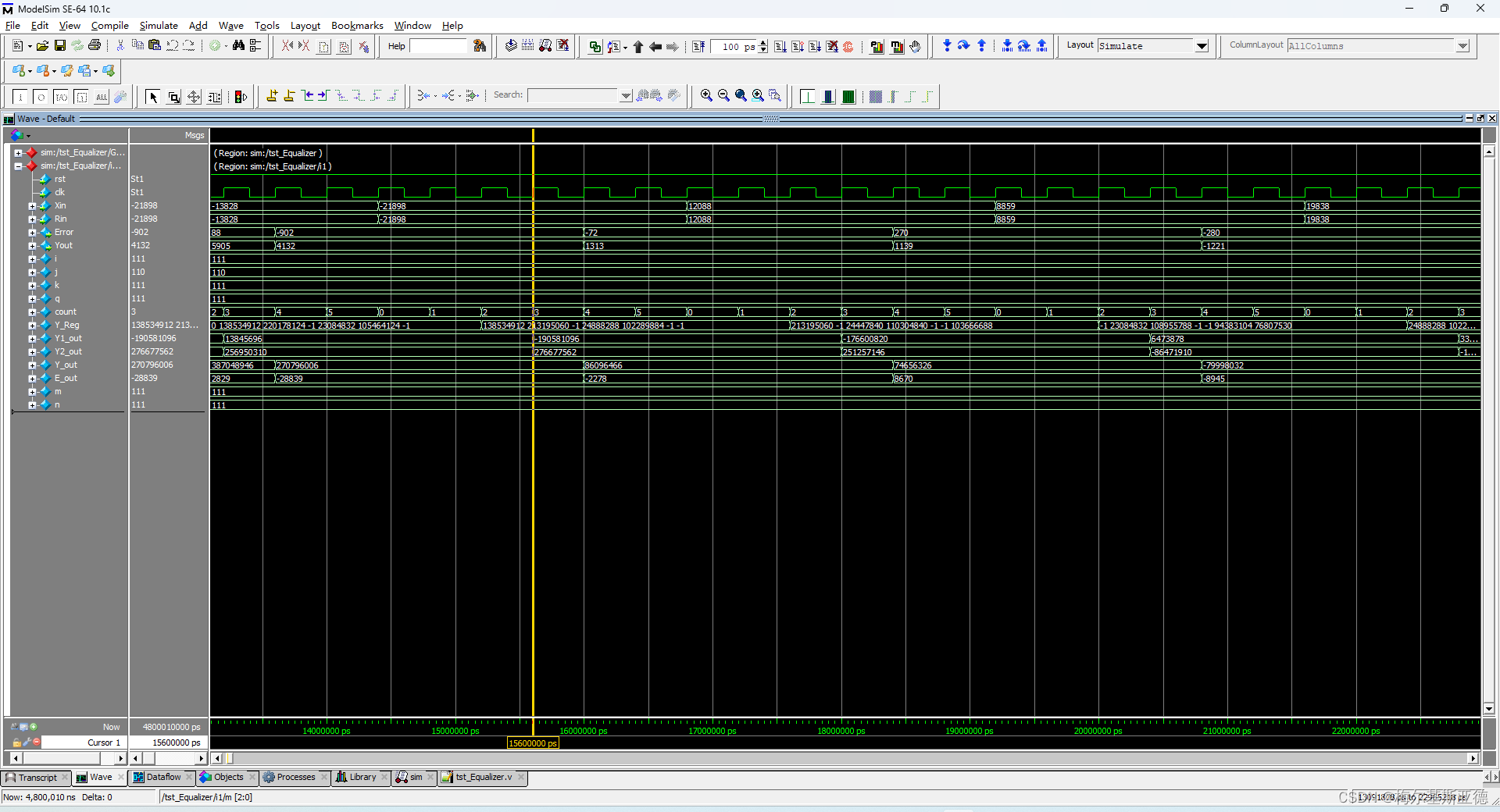
Task: Click the traffic-light Stop Drawing icon
Action: pos(241,97)
